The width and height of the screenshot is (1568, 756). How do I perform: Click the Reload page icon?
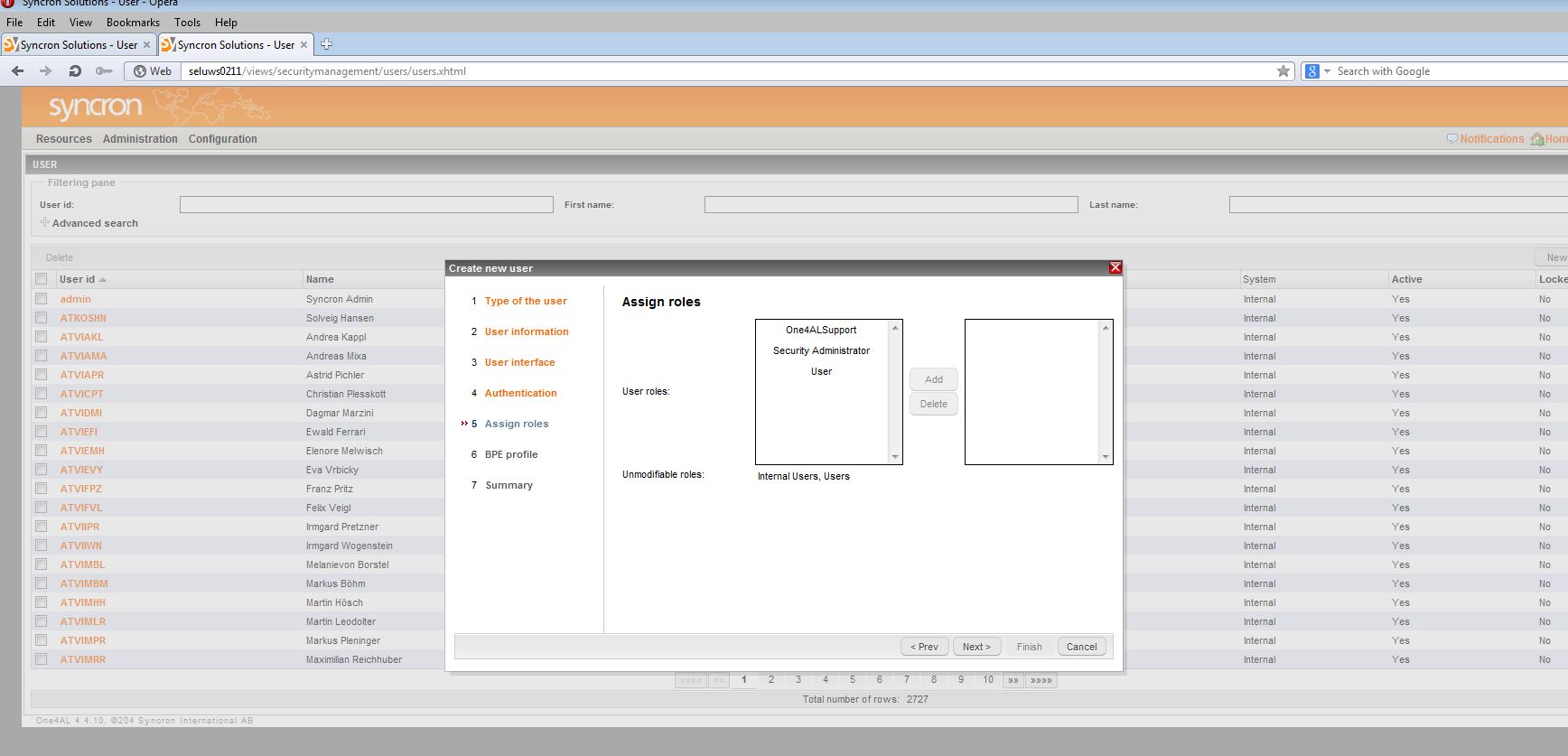pos(75,71)
